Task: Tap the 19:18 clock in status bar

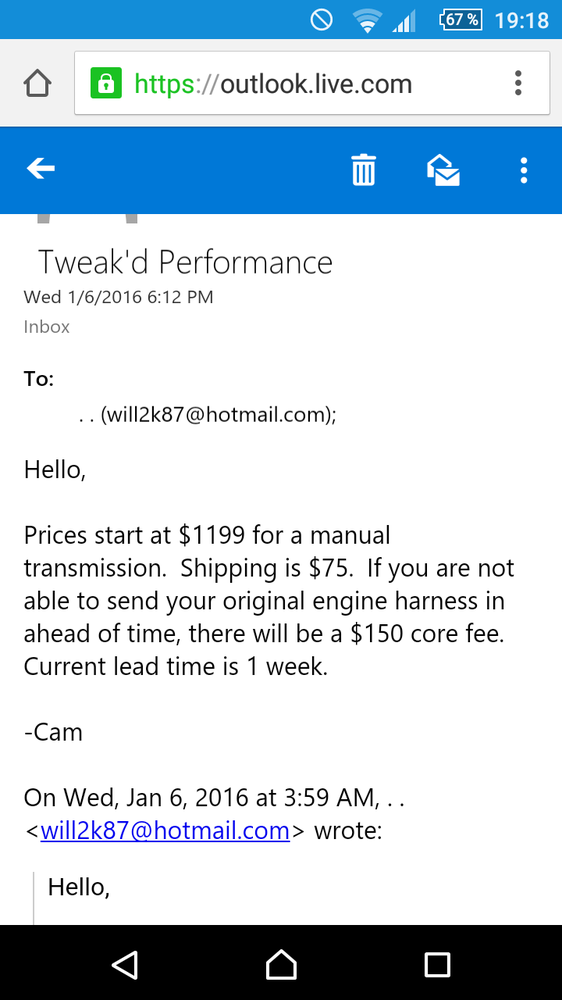Action: pyautogui.click(x=521, y=20)
